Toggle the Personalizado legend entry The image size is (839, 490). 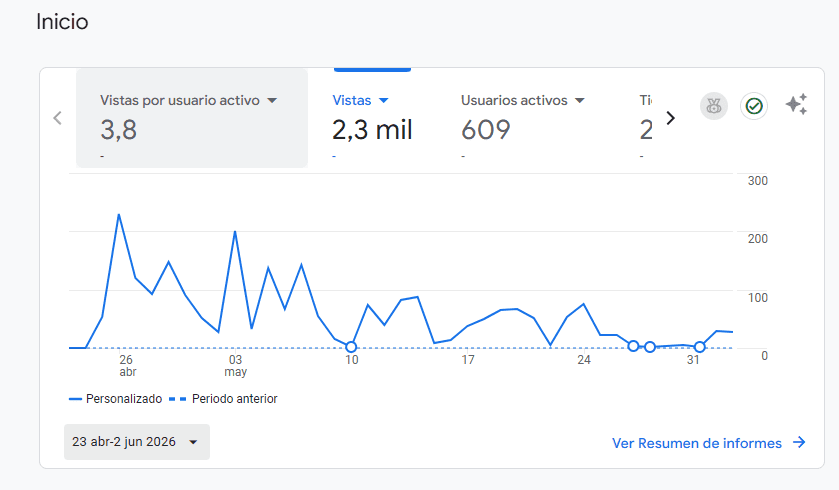[116, 399]
